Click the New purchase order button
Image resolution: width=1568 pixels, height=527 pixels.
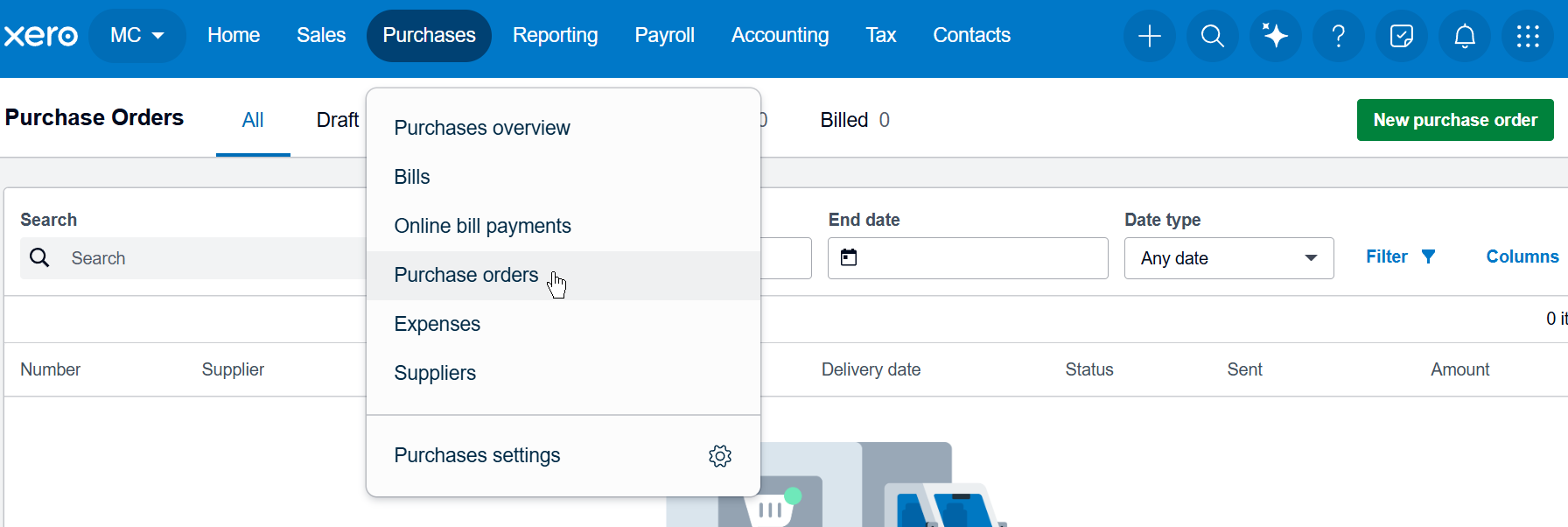click(x=1455, y=120)
